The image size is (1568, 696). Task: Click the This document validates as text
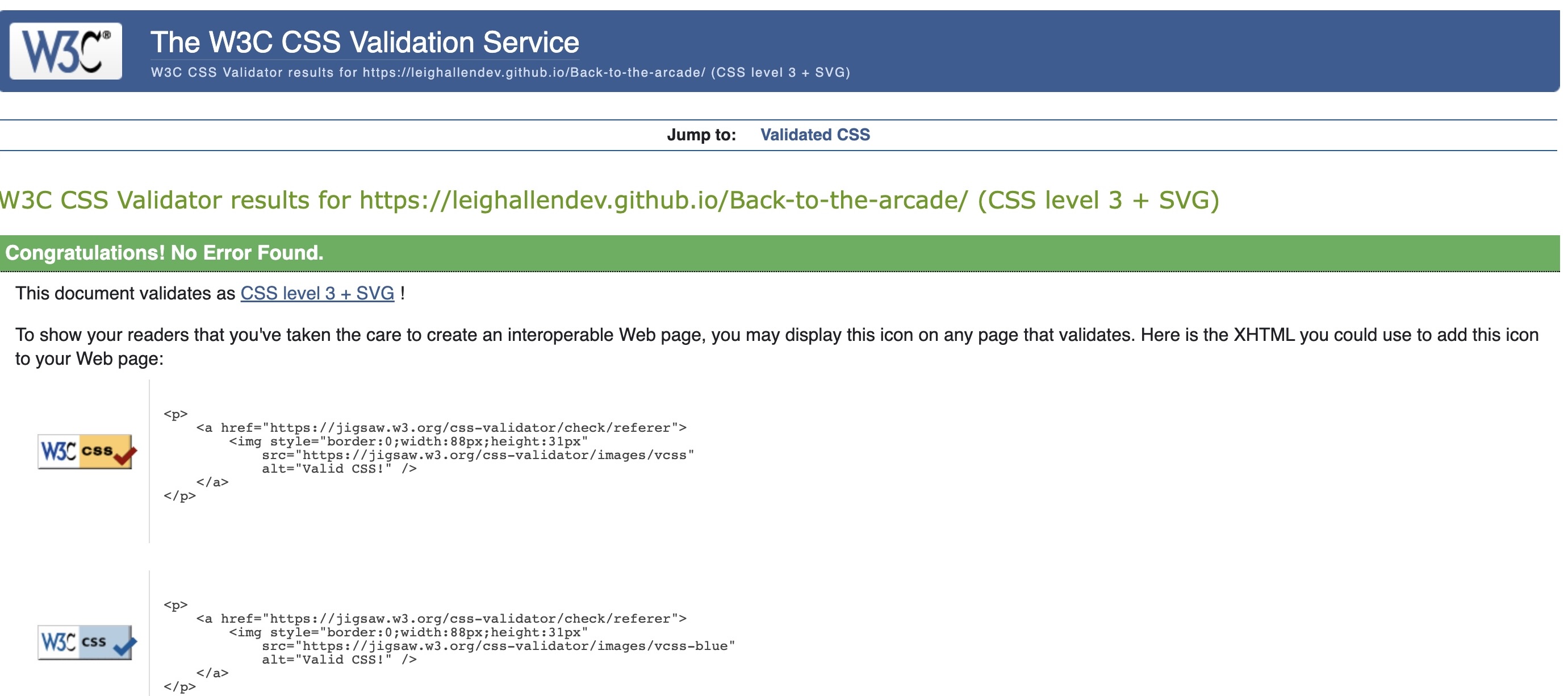point(126,294)
